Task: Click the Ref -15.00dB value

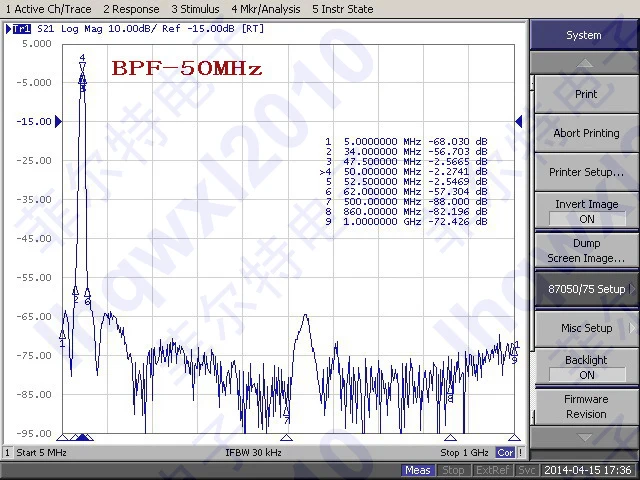Action: click(x=198, y=29)
